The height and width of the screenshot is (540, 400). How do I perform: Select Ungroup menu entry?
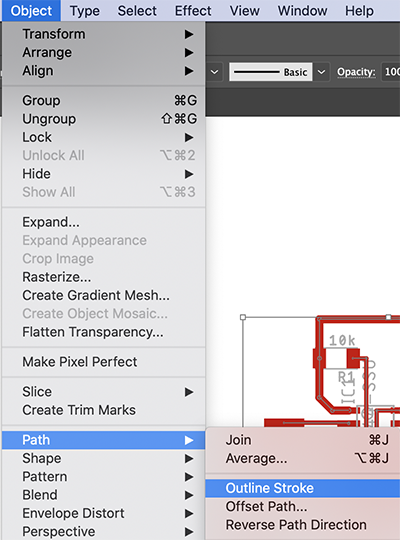point(104,119)
